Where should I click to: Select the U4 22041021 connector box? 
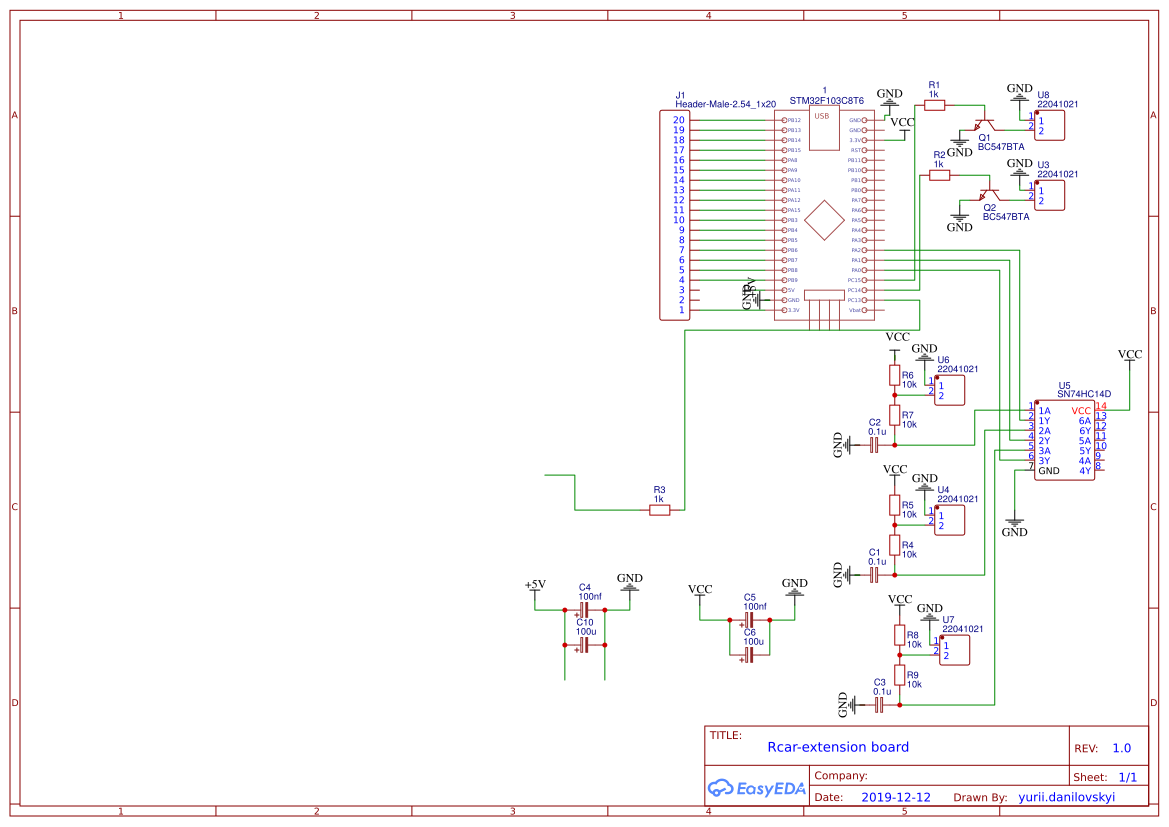[x=949, y=520]
